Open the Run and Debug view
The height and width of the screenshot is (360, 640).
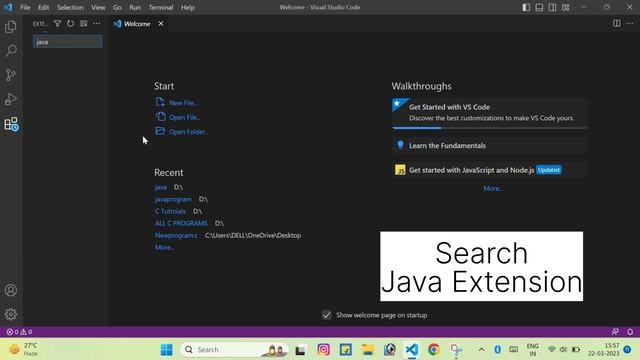point(11,99)
